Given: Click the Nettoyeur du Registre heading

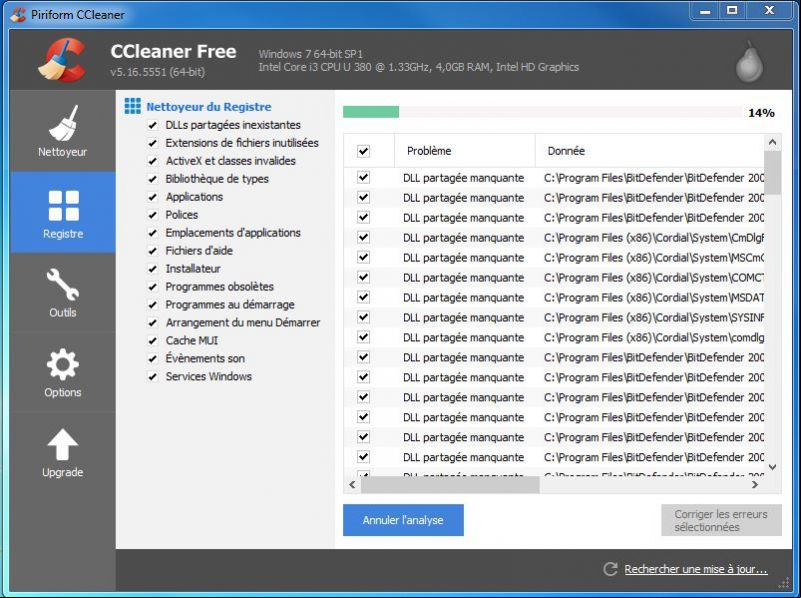Looking at the screenshot, I should click(x=209, y=107).
